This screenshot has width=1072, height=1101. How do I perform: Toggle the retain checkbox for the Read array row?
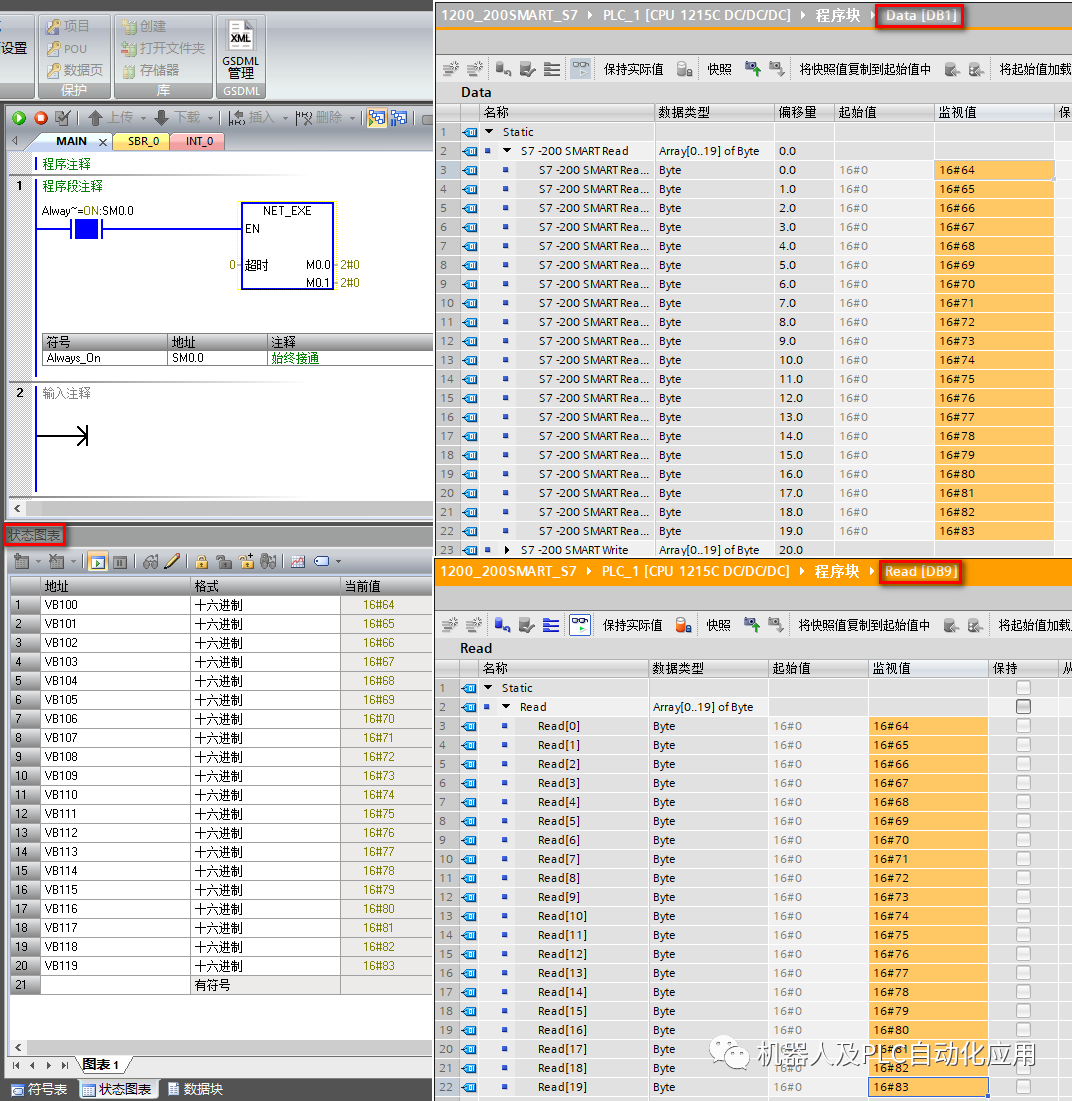pos(1023,707)
